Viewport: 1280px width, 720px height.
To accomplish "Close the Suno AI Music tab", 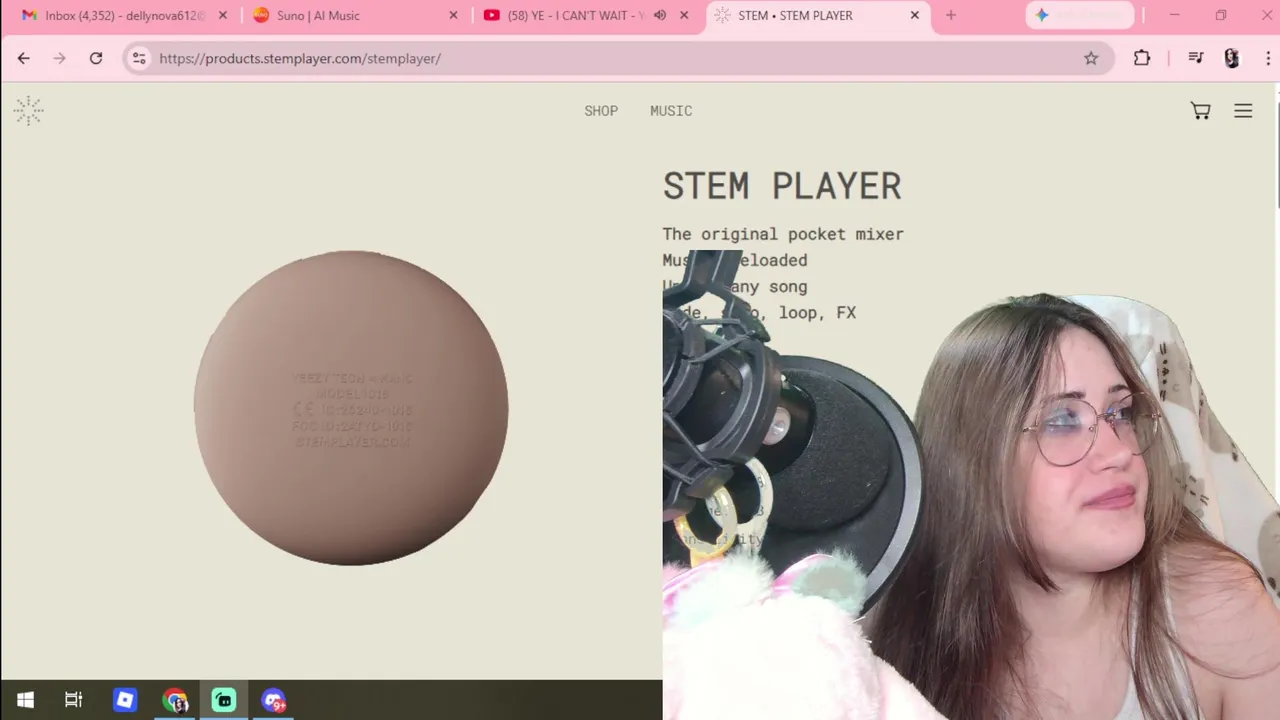I will click(453, 16).
